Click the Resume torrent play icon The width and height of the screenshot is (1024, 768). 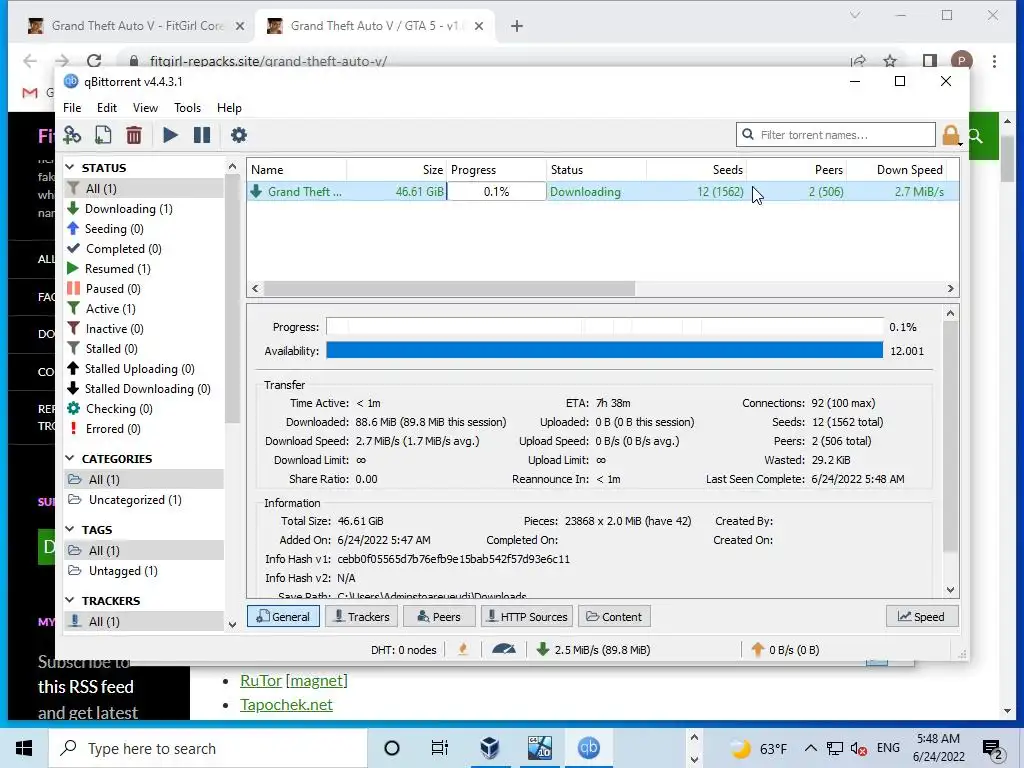coord(170,135)
